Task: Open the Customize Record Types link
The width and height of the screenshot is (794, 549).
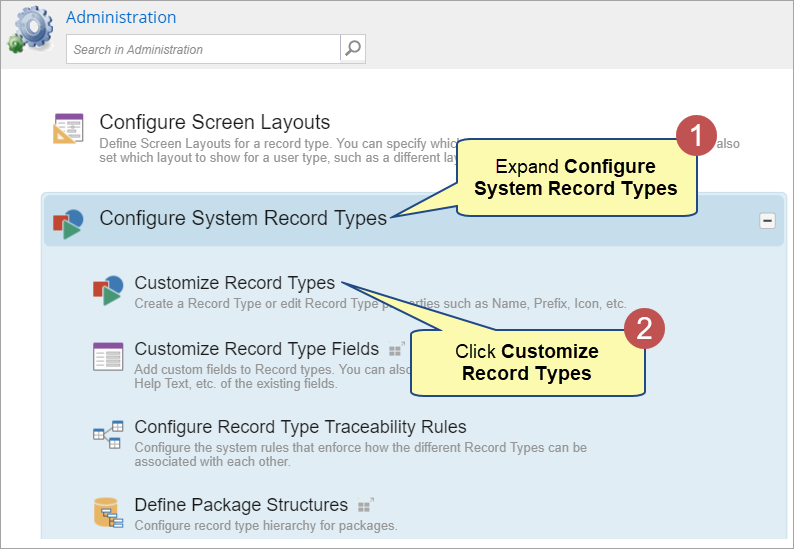Action: (x=234, y=283)
